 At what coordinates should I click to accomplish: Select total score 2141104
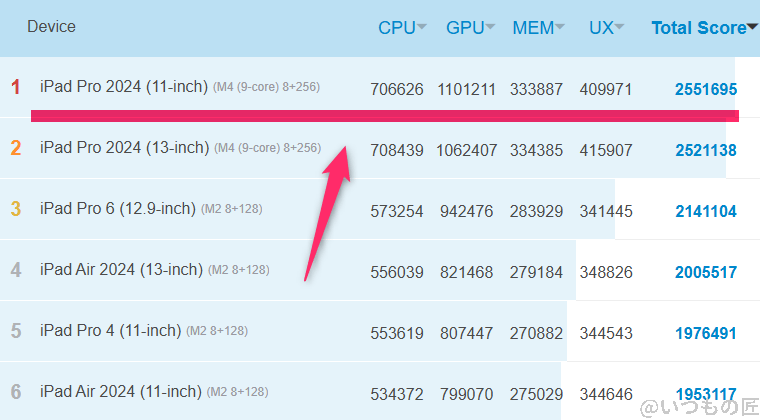[706, 211]
